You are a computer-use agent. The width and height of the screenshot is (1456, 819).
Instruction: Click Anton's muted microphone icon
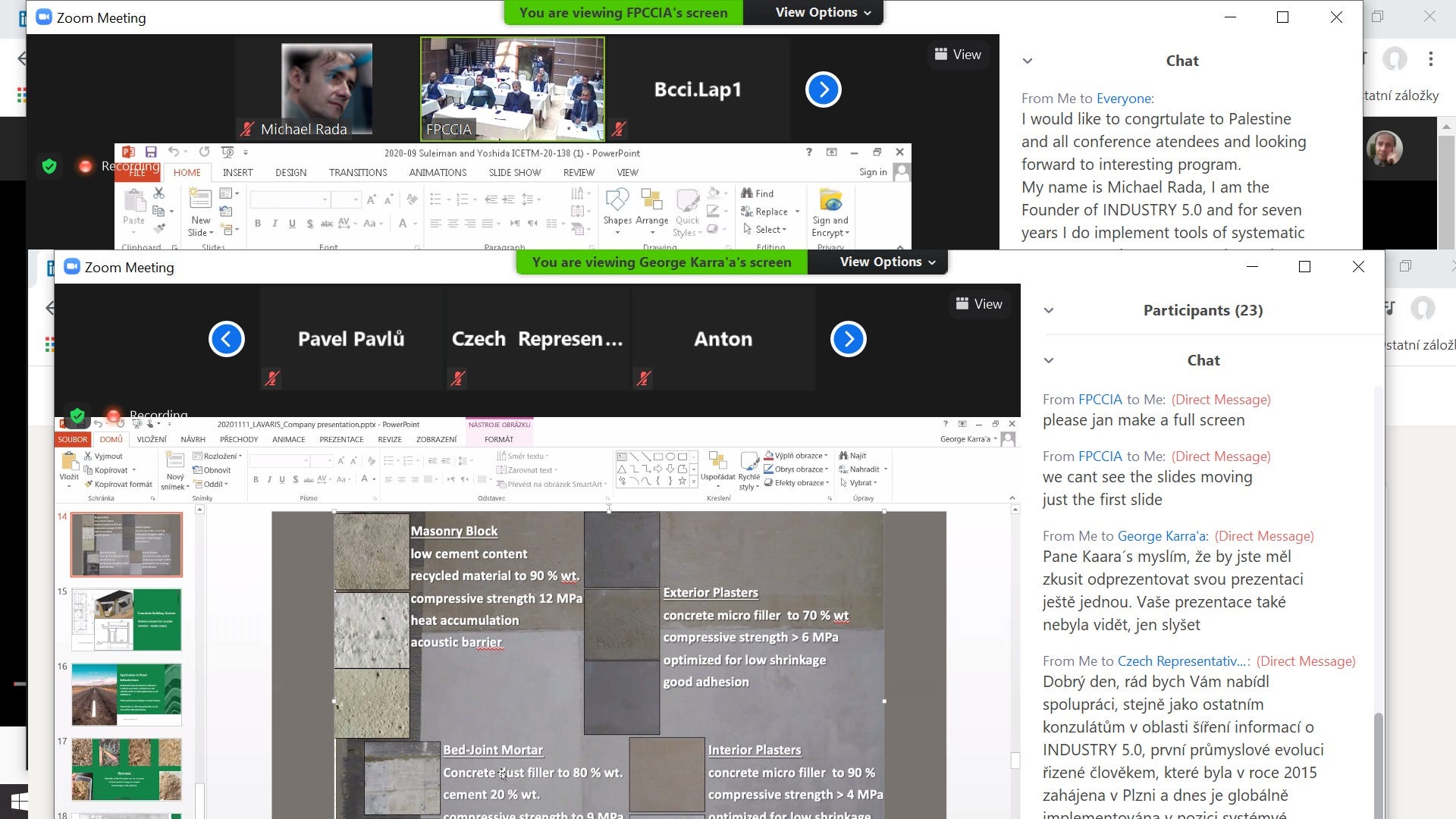pyautogui.click(x=643, y=378)
